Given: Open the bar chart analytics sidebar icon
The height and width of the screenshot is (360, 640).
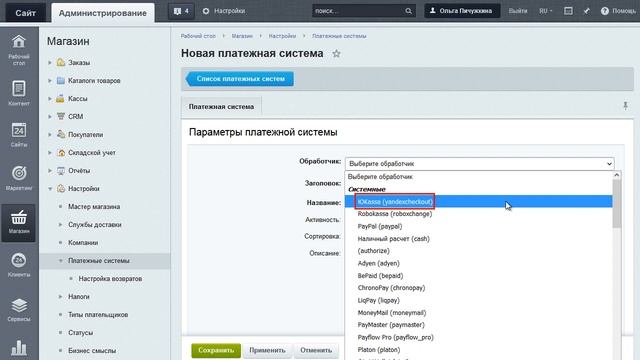Looking at the screenshot, I should click(x=19, y=347).
